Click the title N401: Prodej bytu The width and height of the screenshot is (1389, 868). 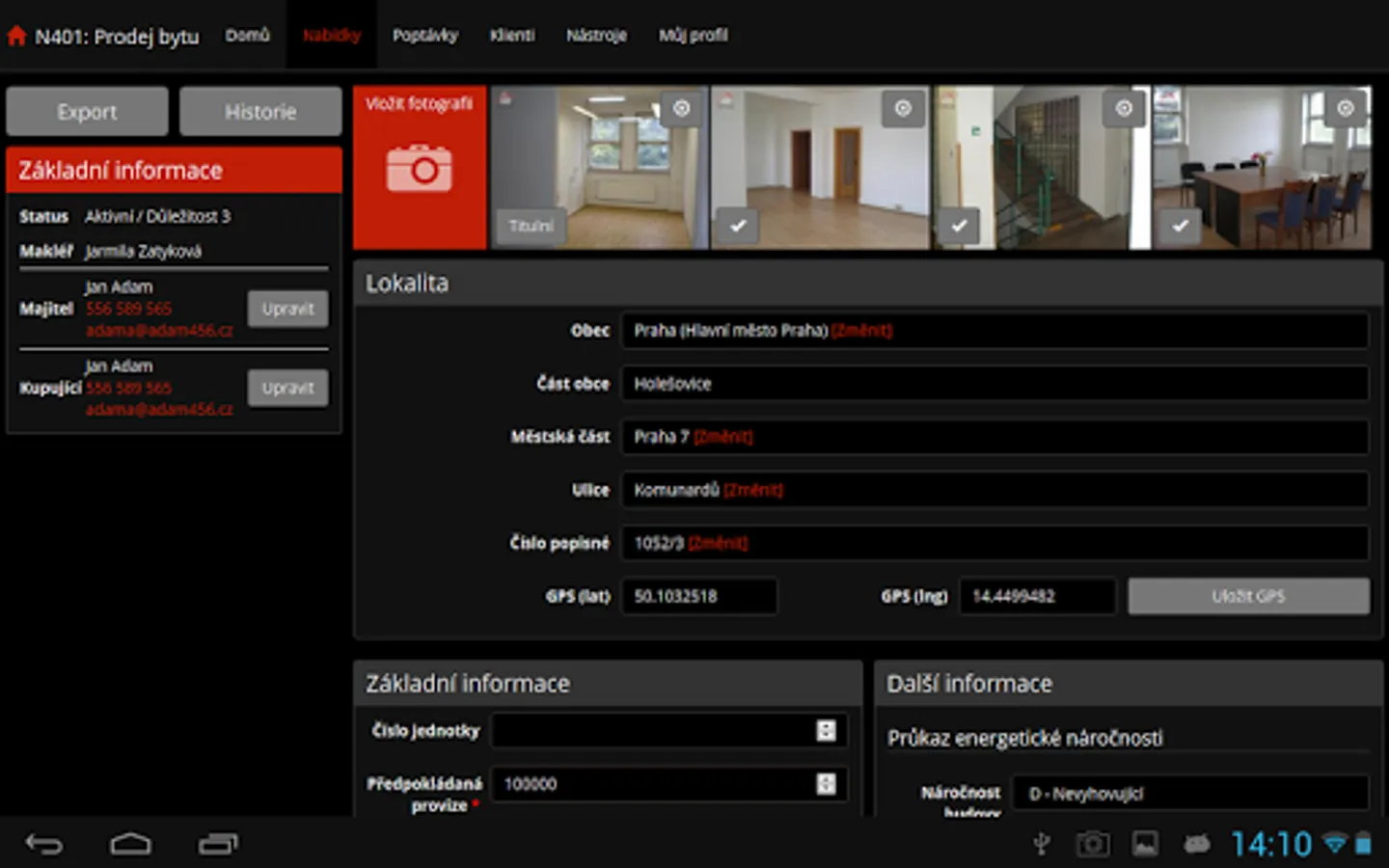point(117,37)
